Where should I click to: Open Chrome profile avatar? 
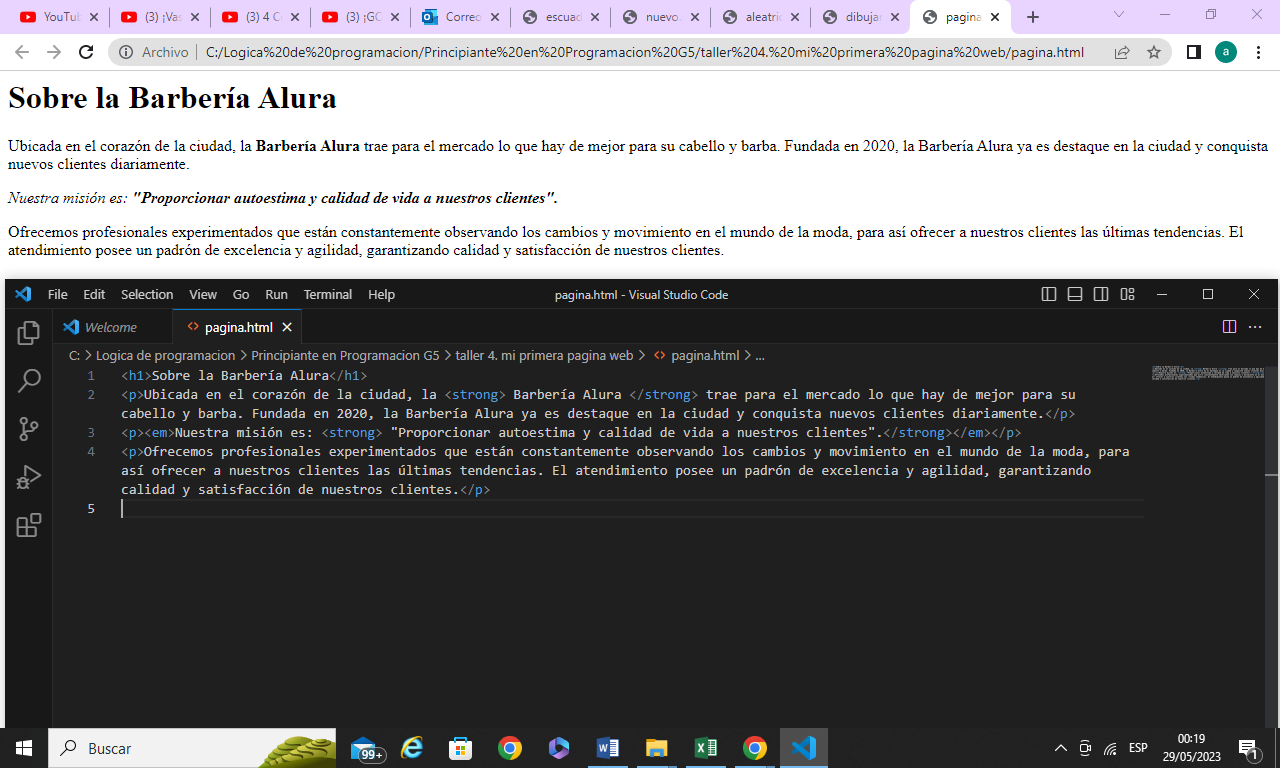tap(1226, 52)
